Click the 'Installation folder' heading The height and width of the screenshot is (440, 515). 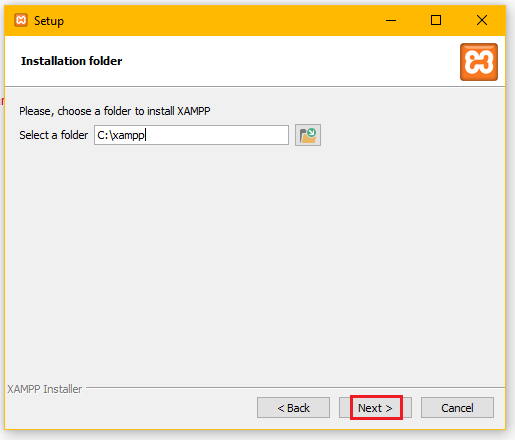(72, 61)
